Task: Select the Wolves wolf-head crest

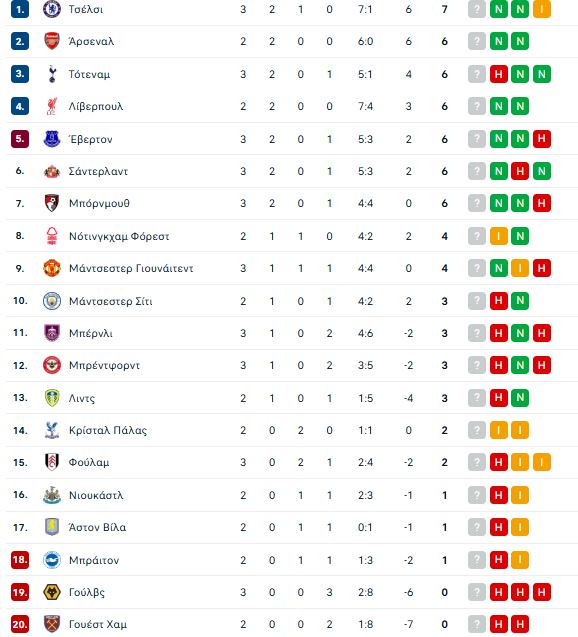Action: [52, 592]
